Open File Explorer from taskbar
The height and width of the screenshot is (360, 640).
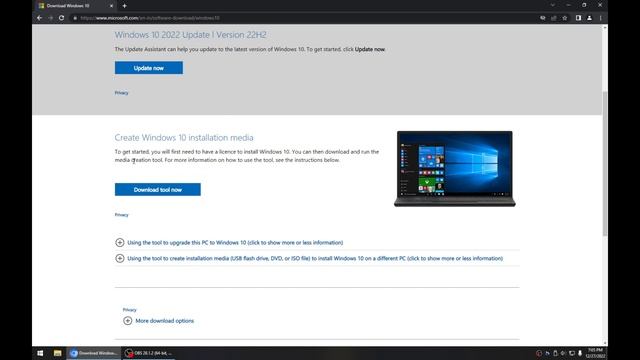pyautogui.click(x=58, y=353)
